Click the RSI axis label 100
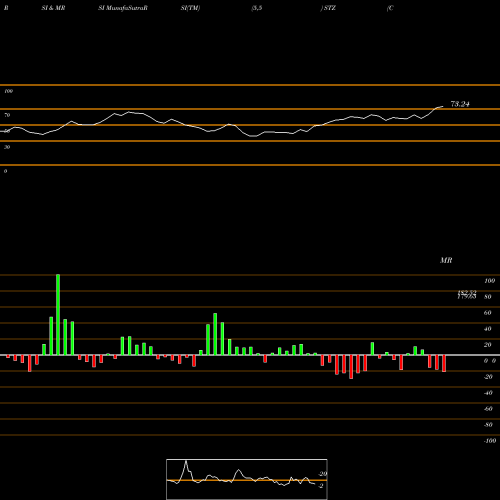 point(9,91)
